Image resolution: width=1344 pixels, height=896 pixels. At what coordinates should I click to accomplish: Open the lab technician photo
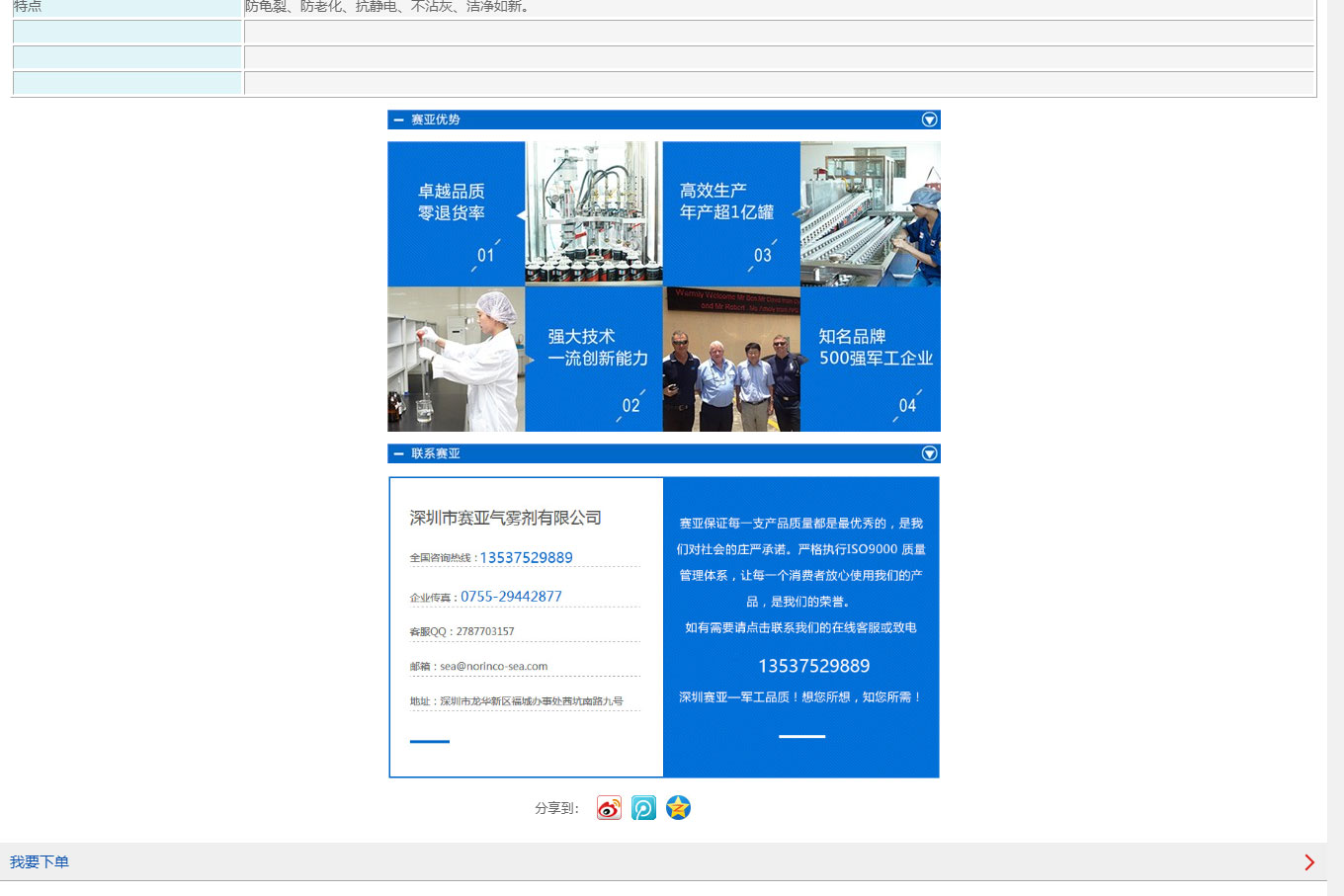(x=456, y=359)
